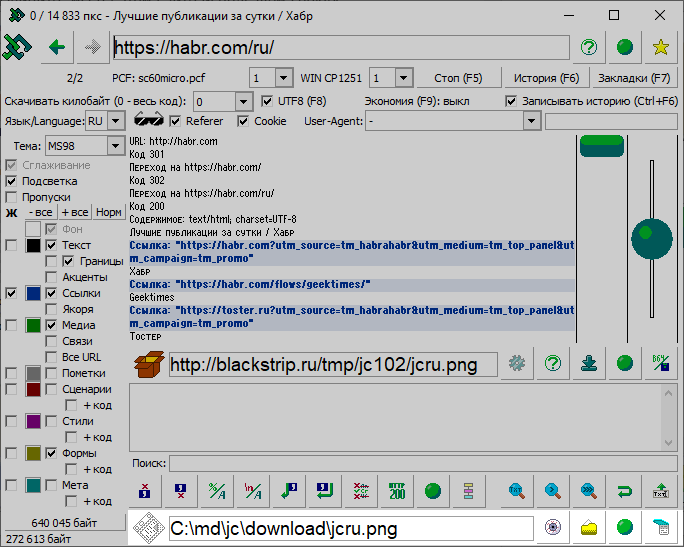Click the black sunglasses icon
Image resolution: width=684 pixels, height=547 pixels.
click(149, 120)
